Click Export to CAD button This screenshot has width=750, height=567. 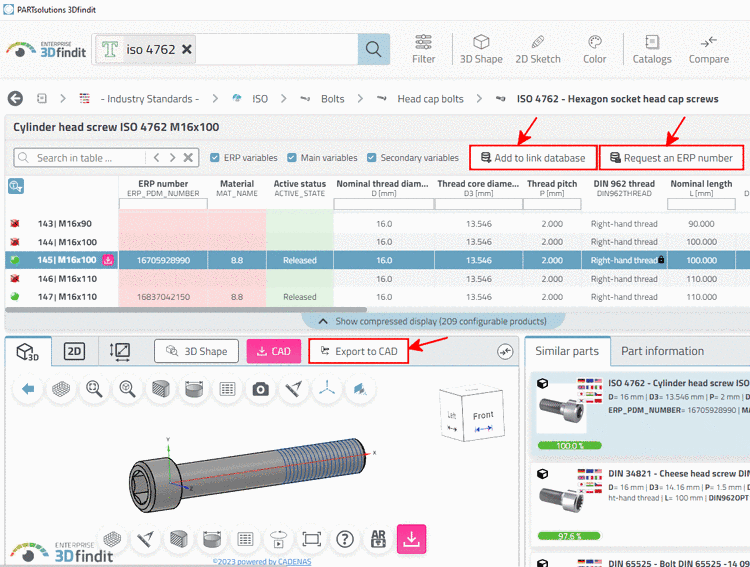358,351
